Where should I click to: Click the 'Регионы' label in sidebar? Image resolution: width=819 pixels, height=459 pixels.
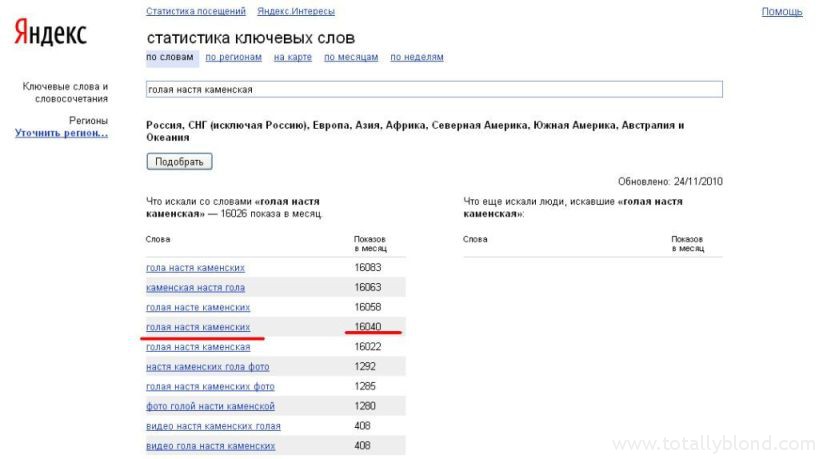[88, 121]
